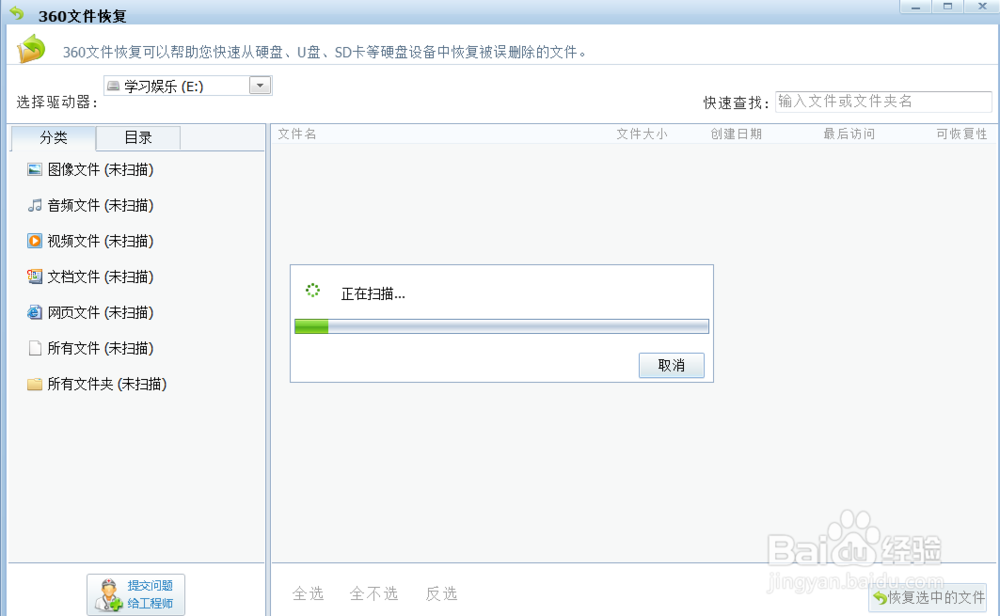Click the engineer avatar on 提交问题 button

pyautogui.click(x=107, y=594)
